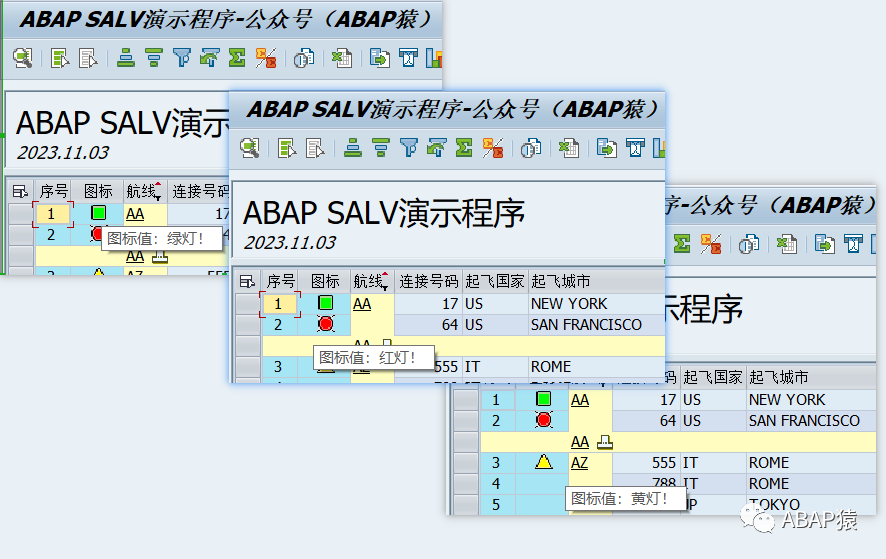Open AA link in row 1, green-light window
This screenshot has width=886, height=559.
tap(134, 214)
